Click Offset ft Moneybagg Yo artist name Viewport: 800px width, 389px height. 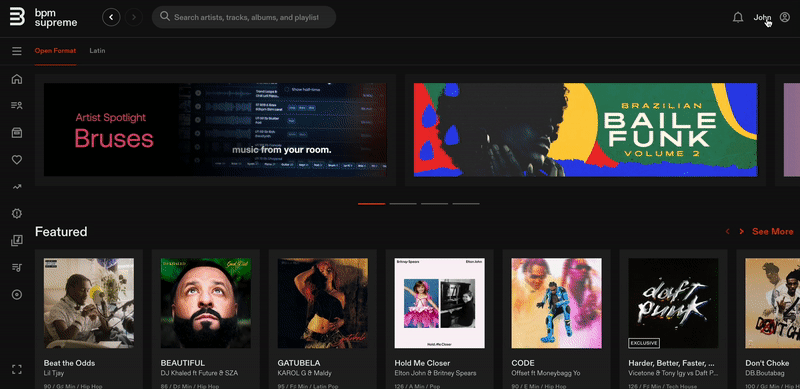tap(545, 373)
